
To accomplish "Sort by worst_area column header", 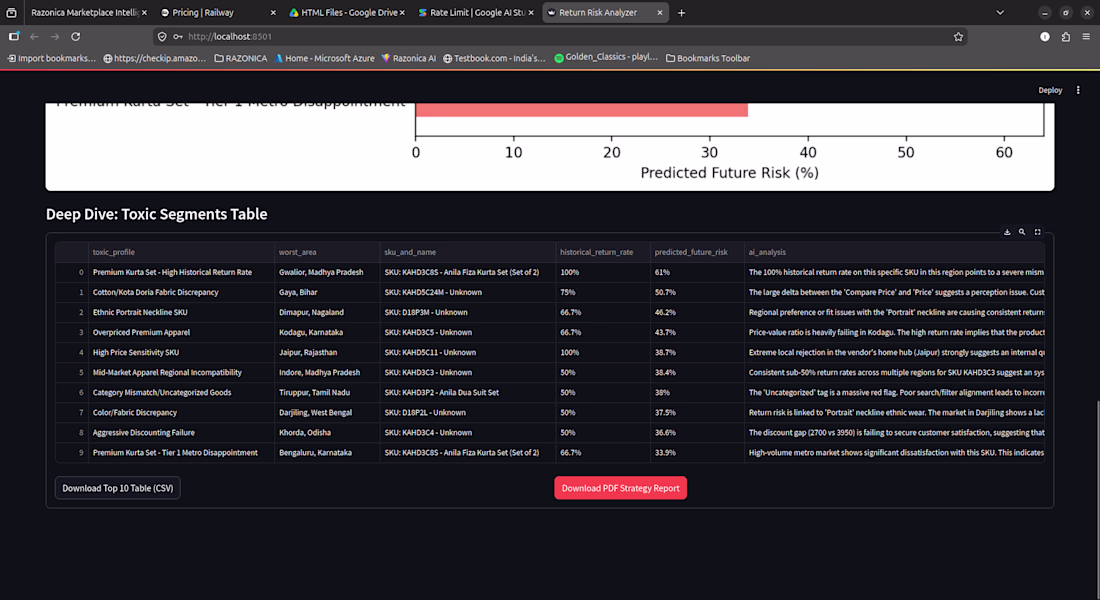I will (327, 252).
